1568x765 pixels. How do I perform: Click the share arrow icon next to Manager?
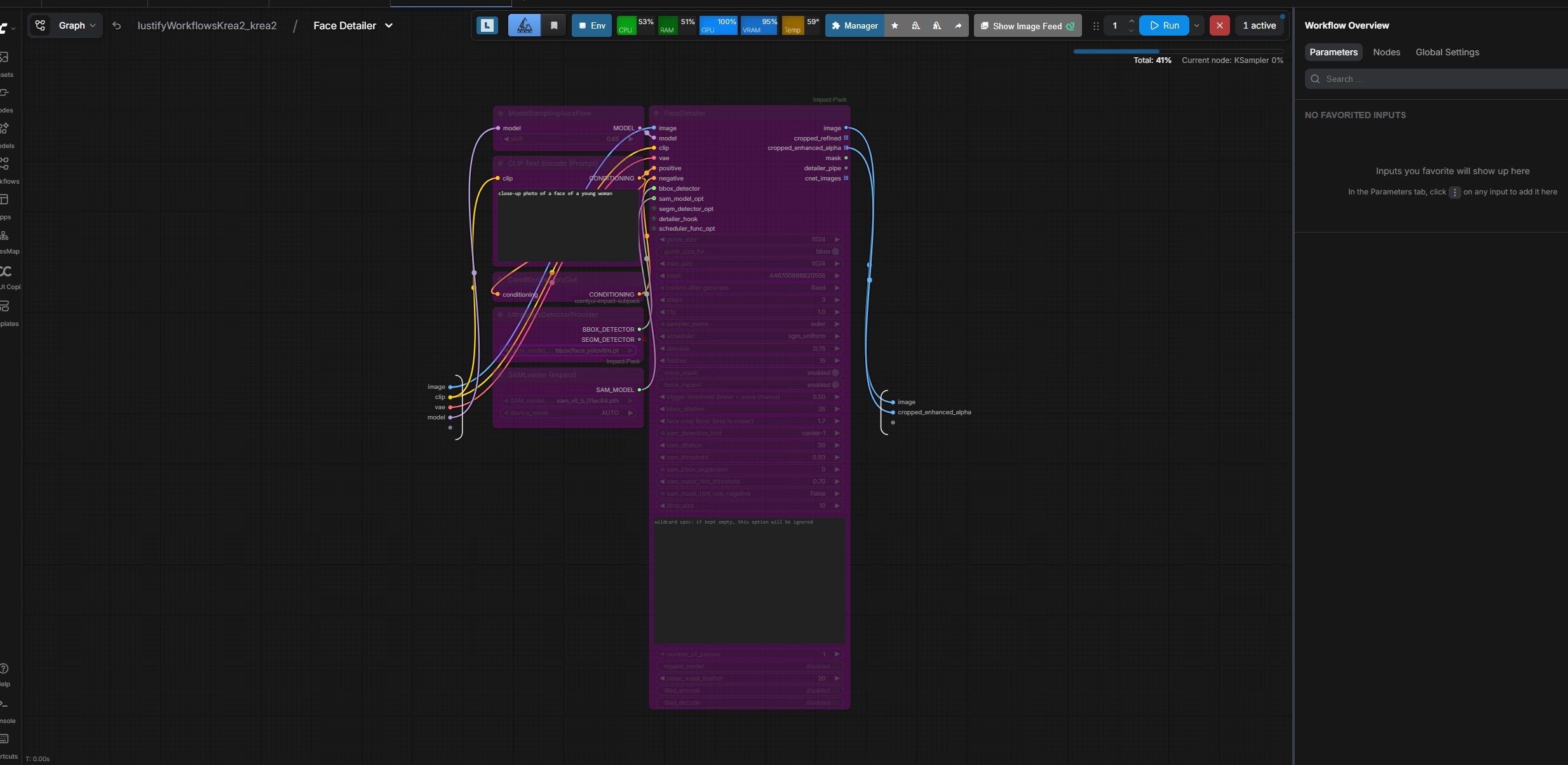957,25
